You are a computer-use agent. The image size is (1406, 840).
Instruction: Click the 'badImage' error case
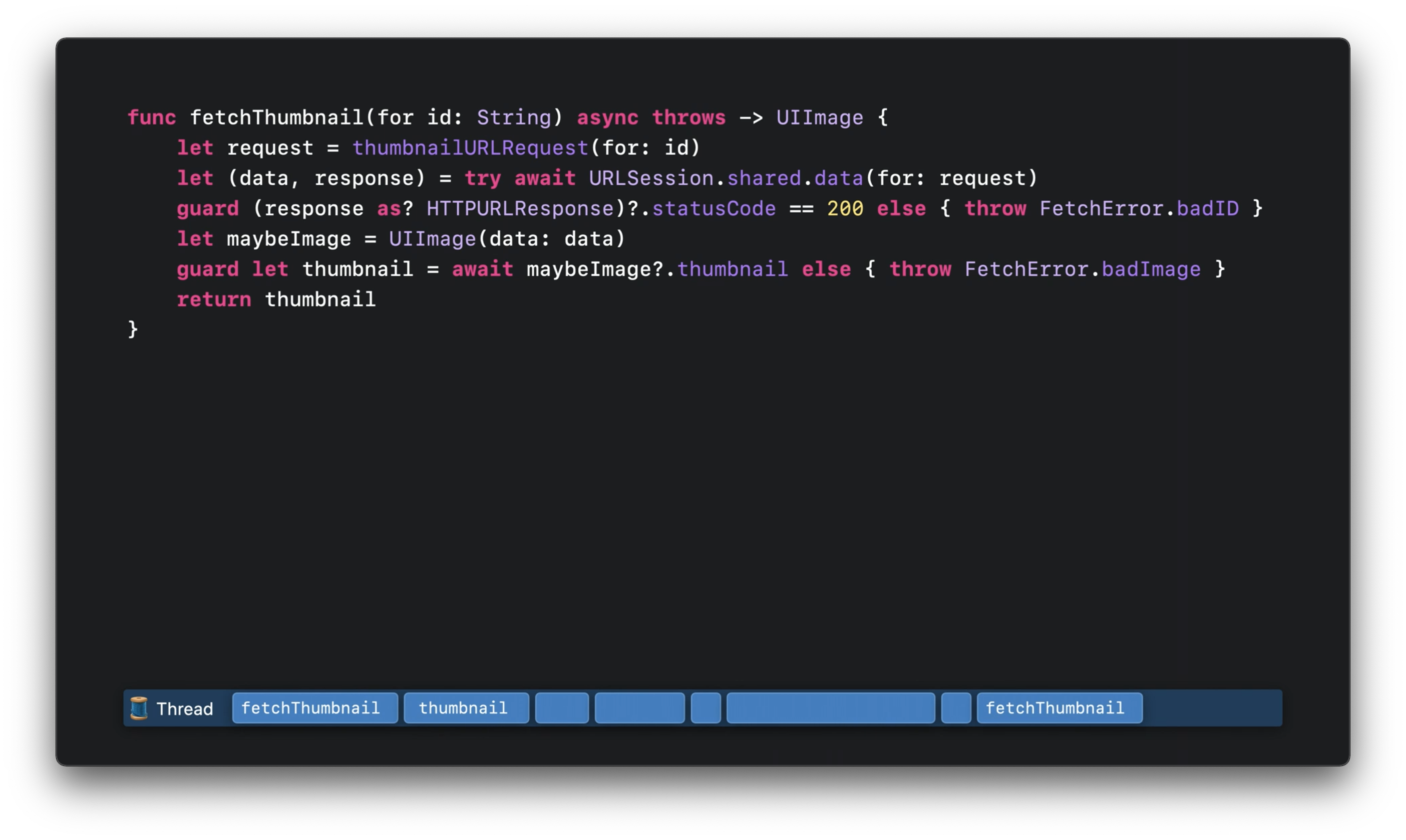coord(1151,269)
